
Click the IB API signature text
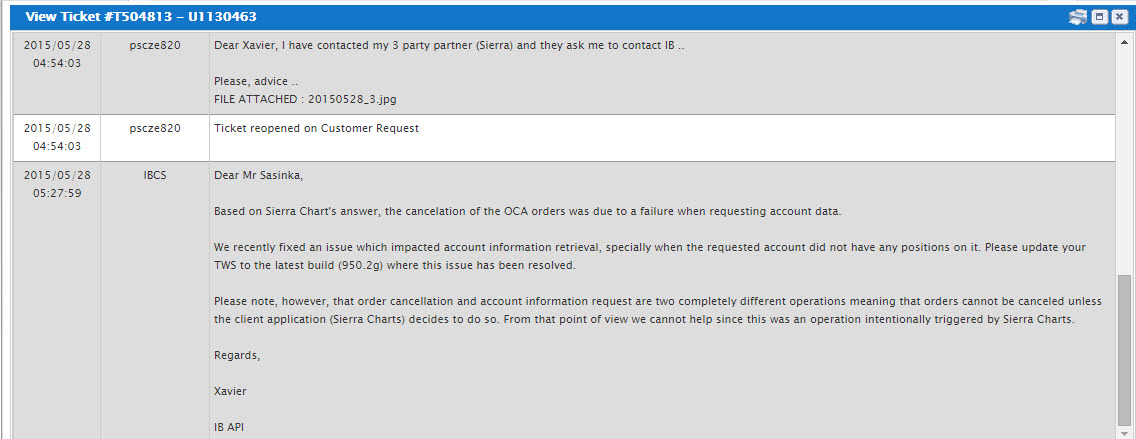[x=229, y=427]
